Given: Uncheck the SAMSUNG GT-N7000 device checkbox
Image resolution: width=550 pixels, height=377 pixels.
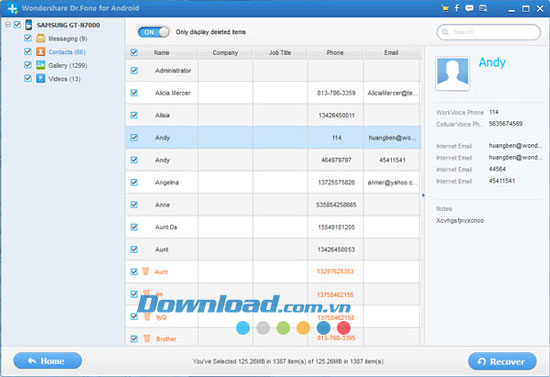Looking at the screenshot, I should click(17, 25).
